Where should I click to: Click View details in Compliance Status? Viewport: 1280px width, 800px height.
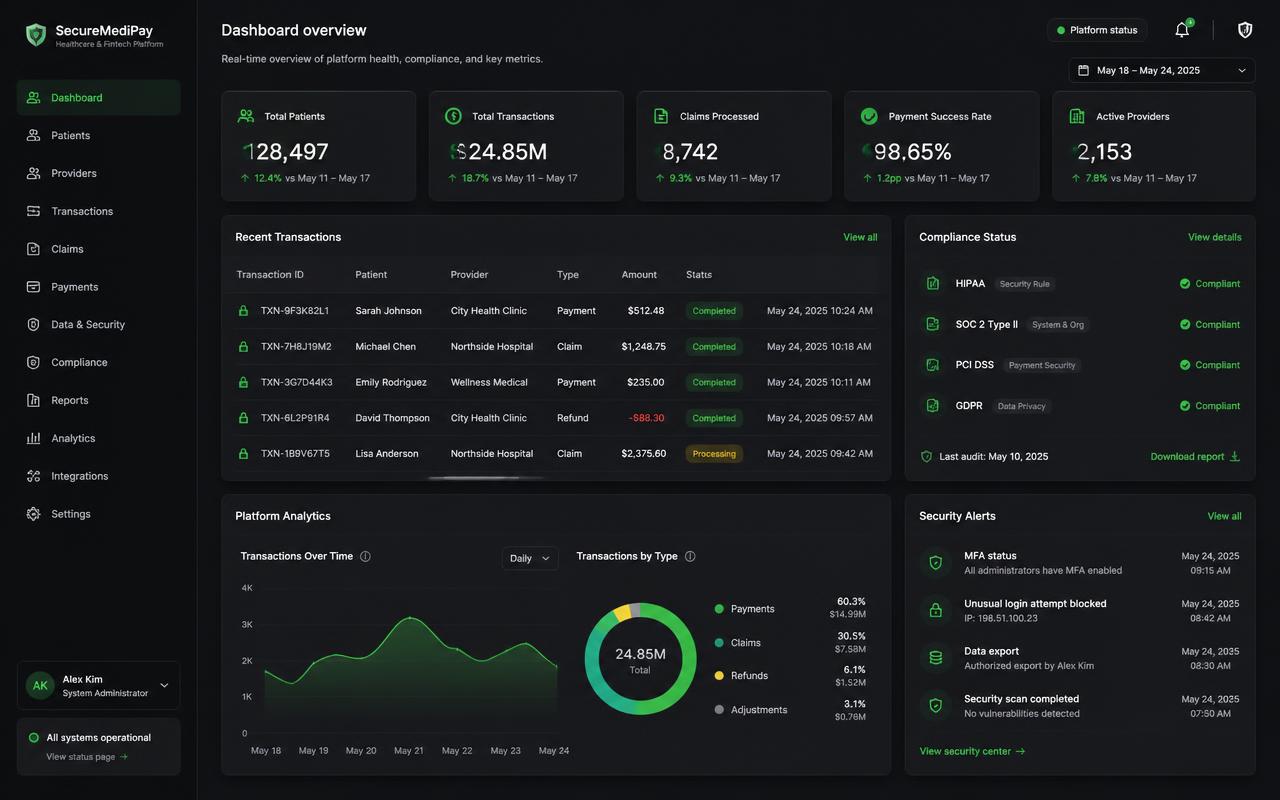click(1215, 237)
